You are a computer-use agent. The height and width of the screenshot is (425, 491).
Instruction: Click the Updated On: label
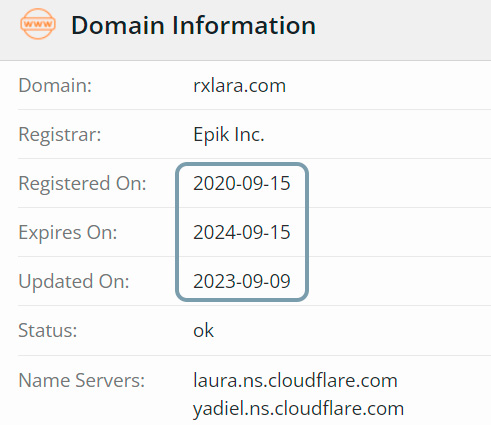tap(74, 281)
